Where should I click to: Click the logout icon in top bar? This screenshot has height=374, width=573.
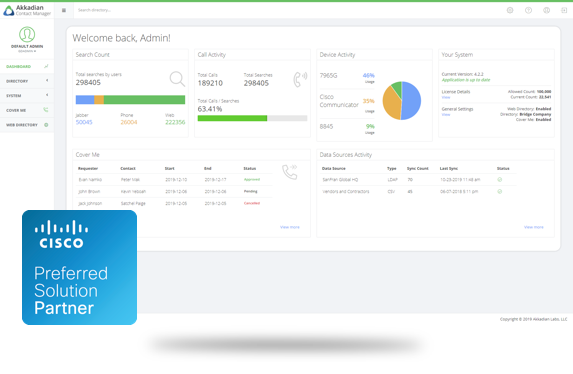click(564, 10)
